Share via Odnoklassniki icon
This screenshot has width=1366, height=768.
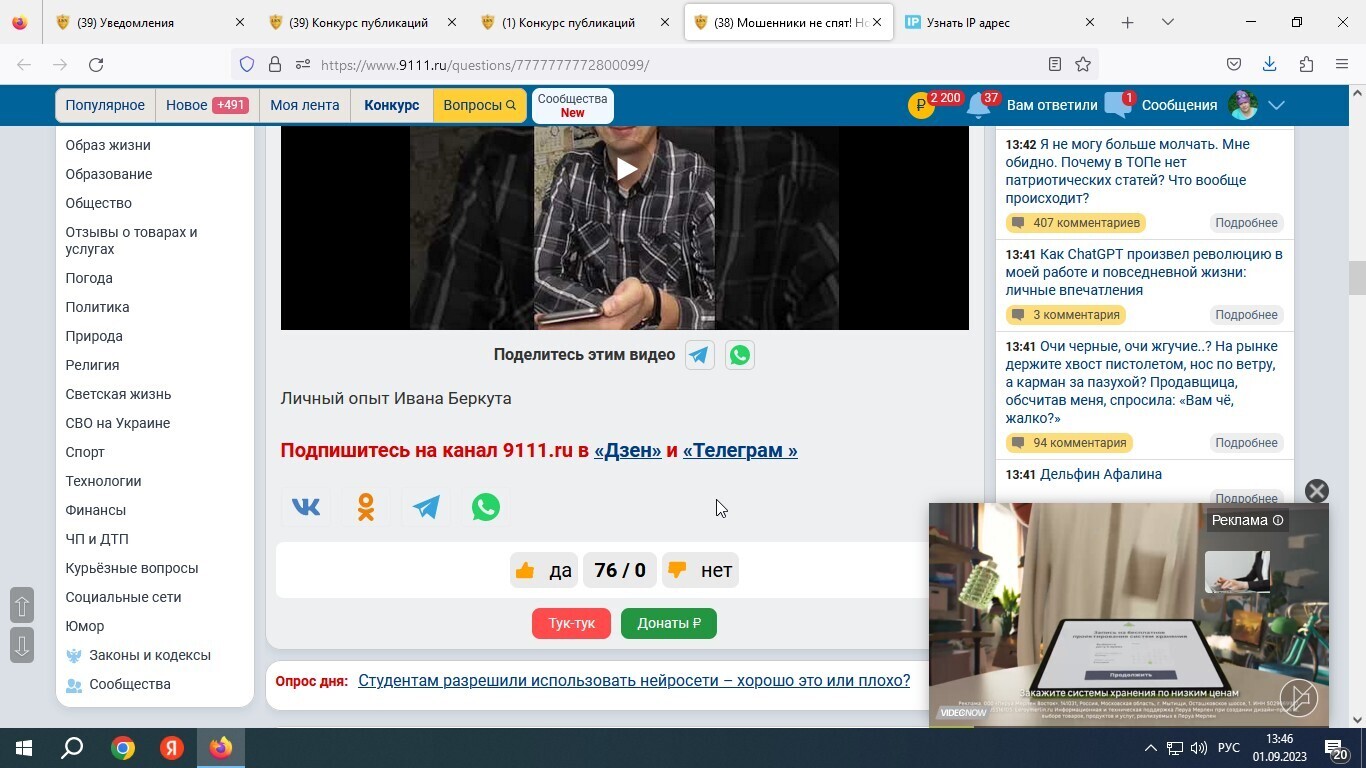366,507
